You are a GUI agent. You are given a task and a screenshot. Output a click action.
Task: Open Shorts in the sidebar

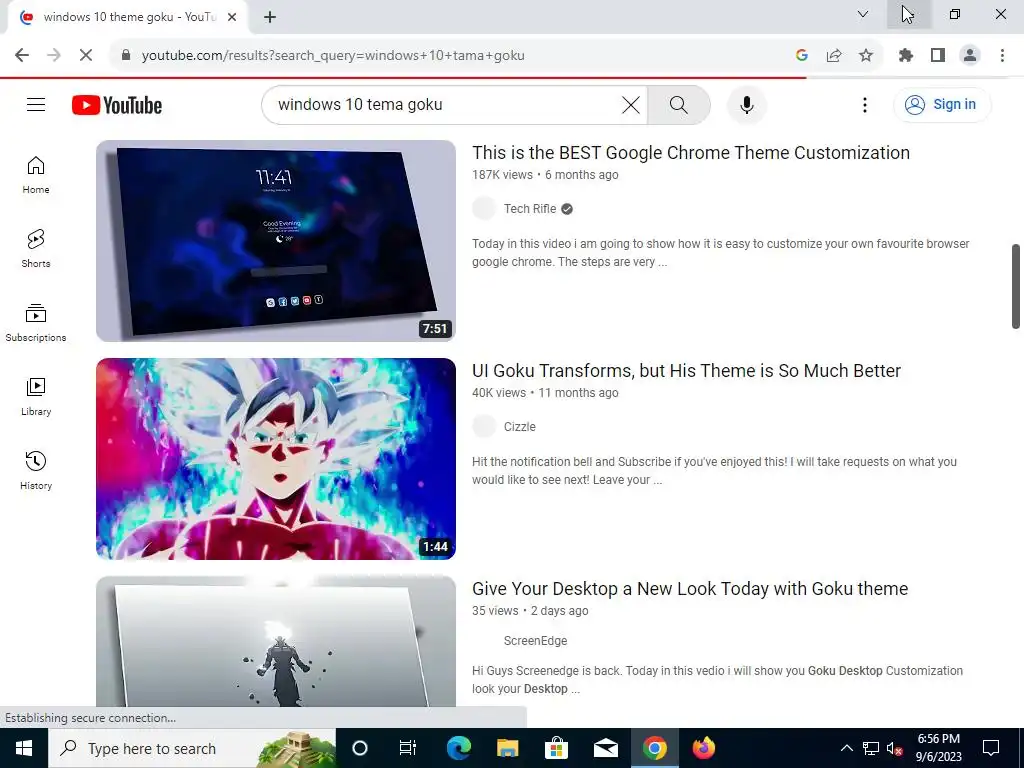click(36, 249)
